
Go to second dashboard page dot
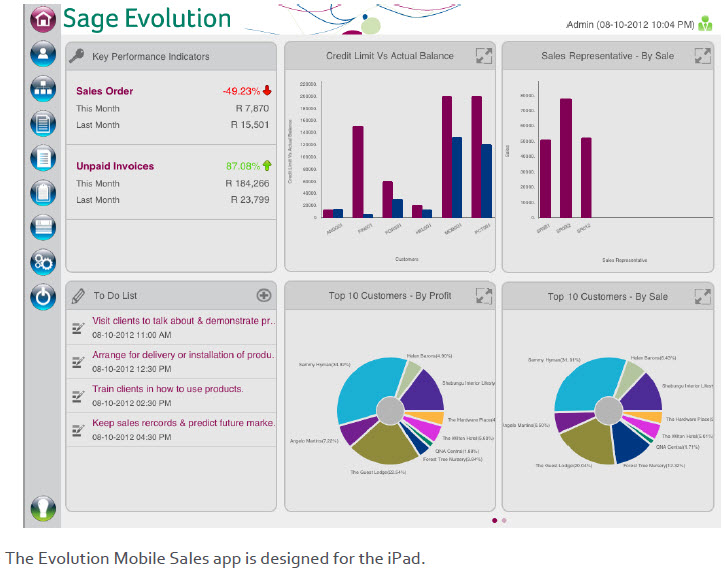point(504,520)
